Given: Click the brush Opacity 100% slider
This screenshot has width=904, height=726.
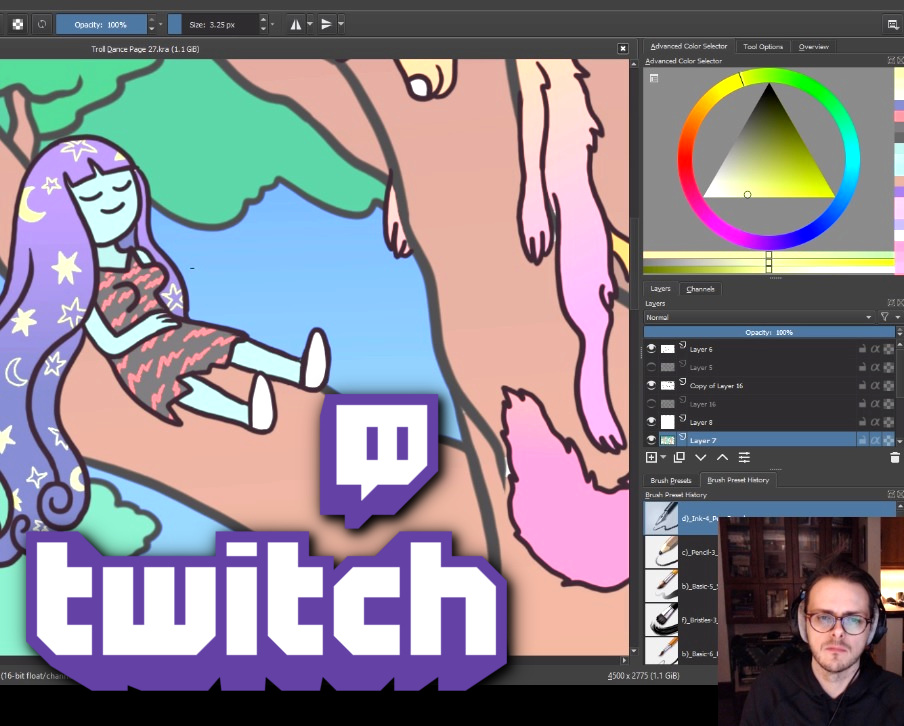Looking at the screenshot, I should click(x=101, y=24).
